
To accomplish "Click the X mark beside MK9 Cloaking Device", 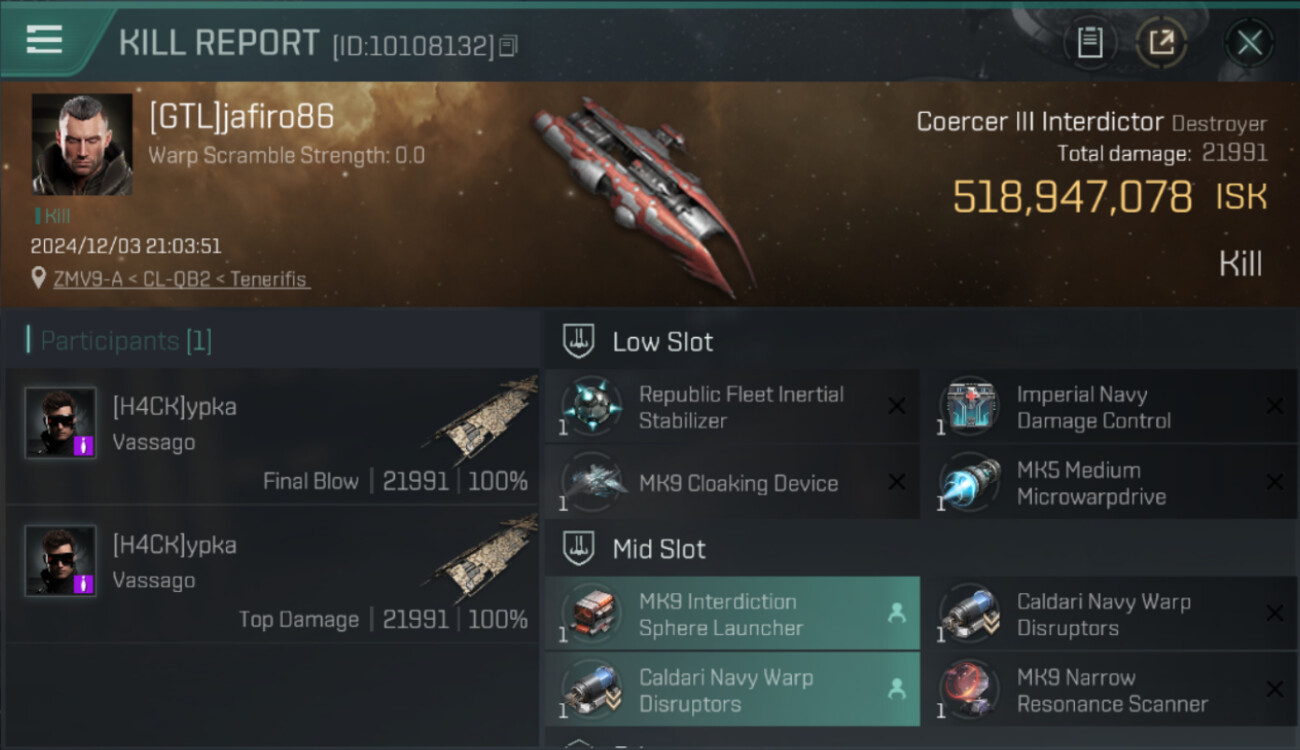I will [x=897, y=483].
